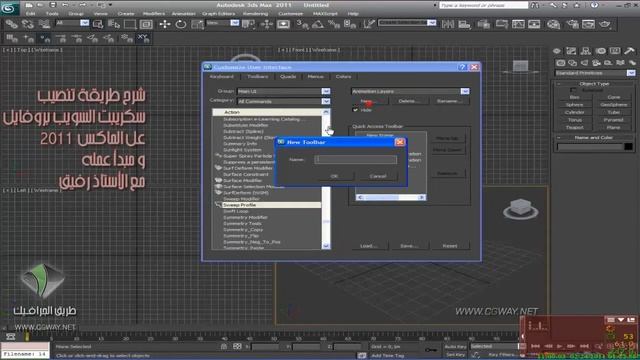Viewport: 640px width, 360px height.
Task: Open the Material Editor icon
Action: point(553,24)
